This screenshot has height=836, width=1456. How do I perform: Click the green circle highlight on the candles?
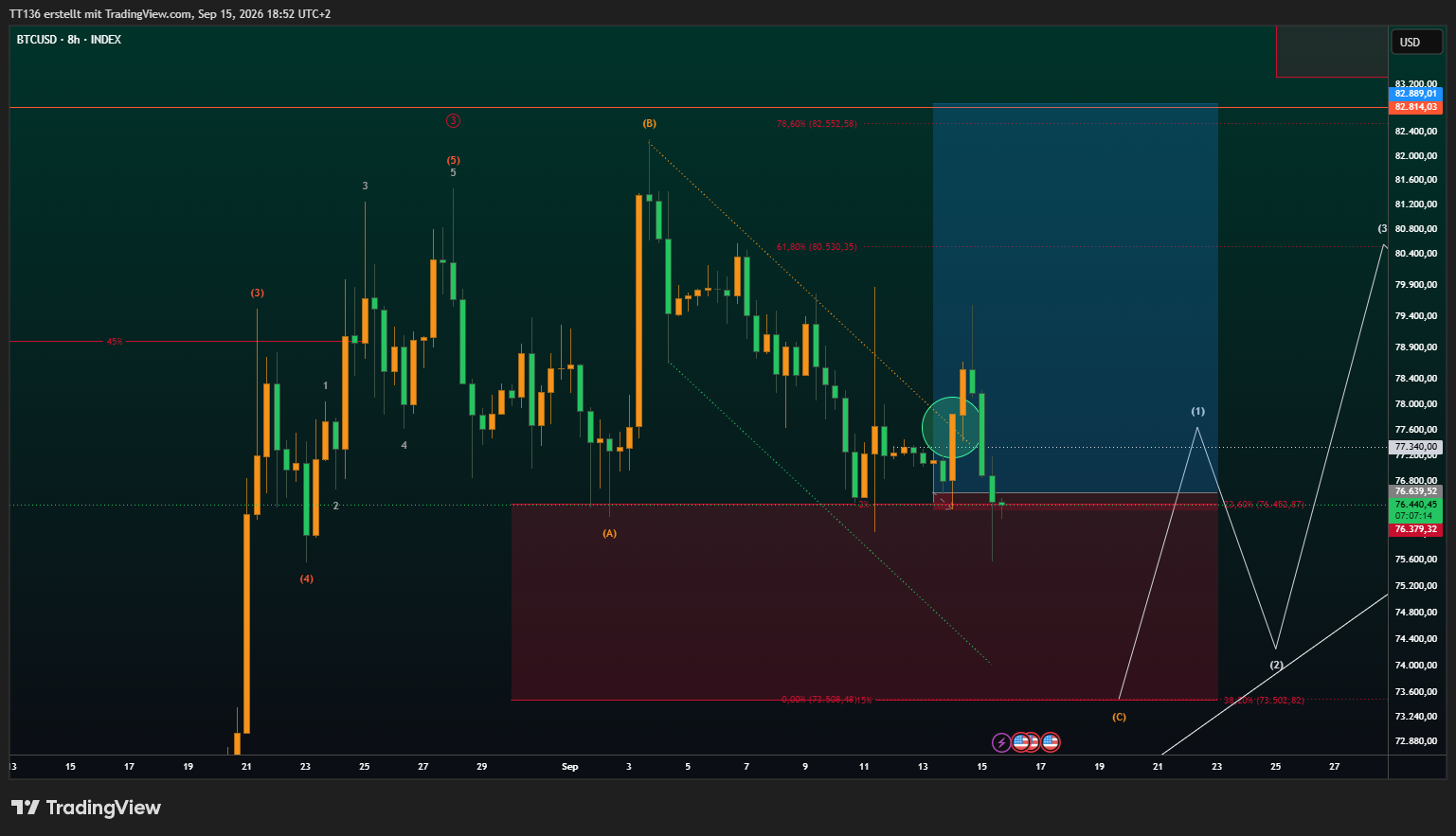[951, 427]
